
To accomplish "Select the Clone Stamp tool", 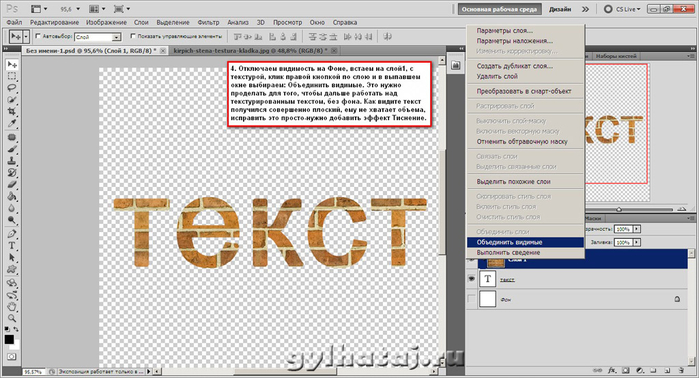I will 12,161.
